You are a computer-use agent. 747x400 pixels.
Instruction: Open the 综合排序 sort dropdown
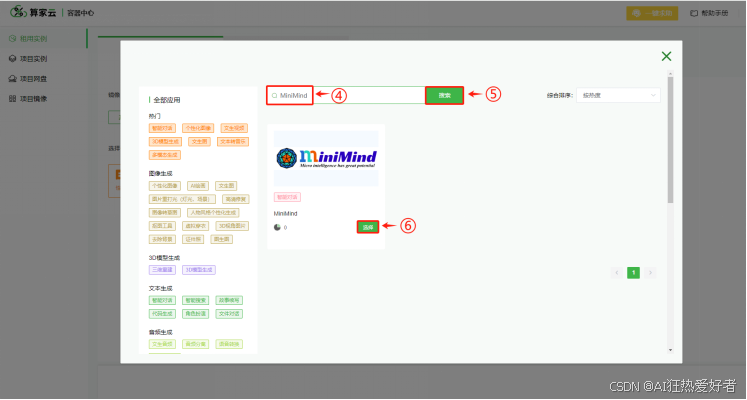tap(618, 95)
